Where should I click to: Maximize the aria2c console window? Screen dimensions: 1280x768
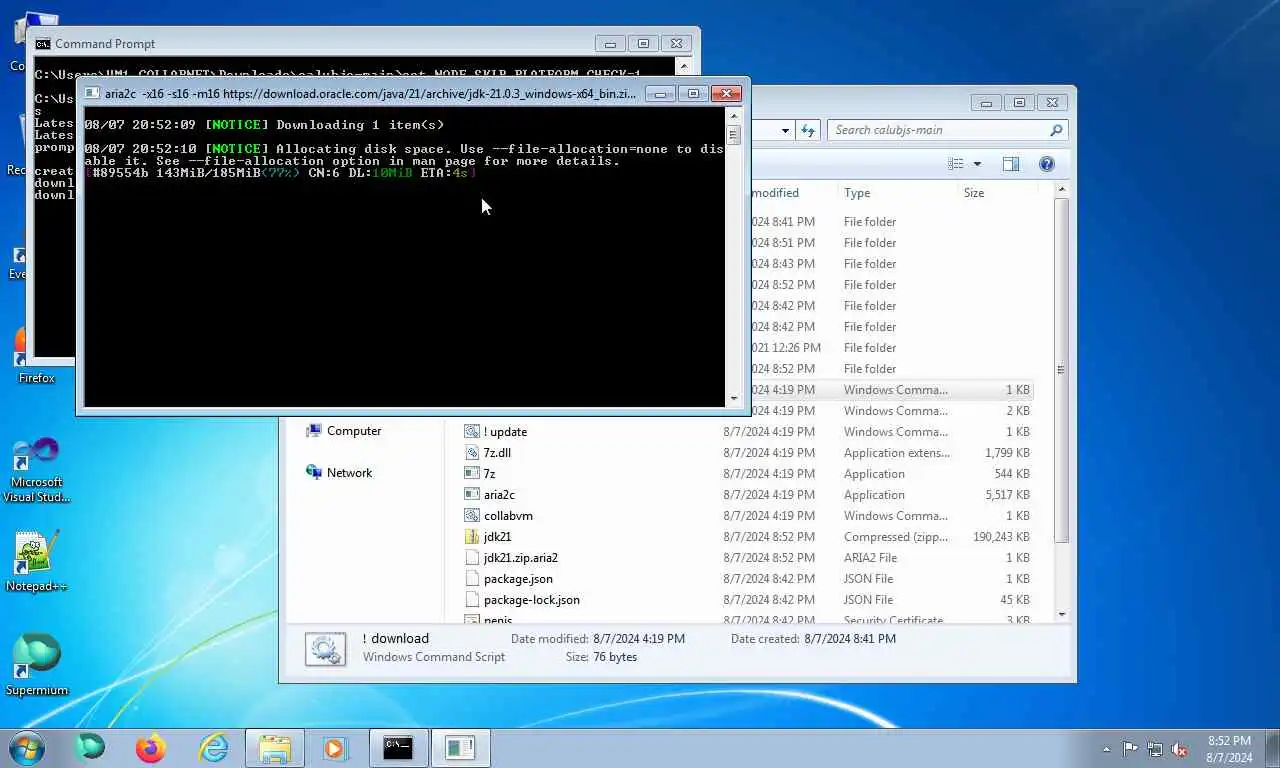[693, 94]
